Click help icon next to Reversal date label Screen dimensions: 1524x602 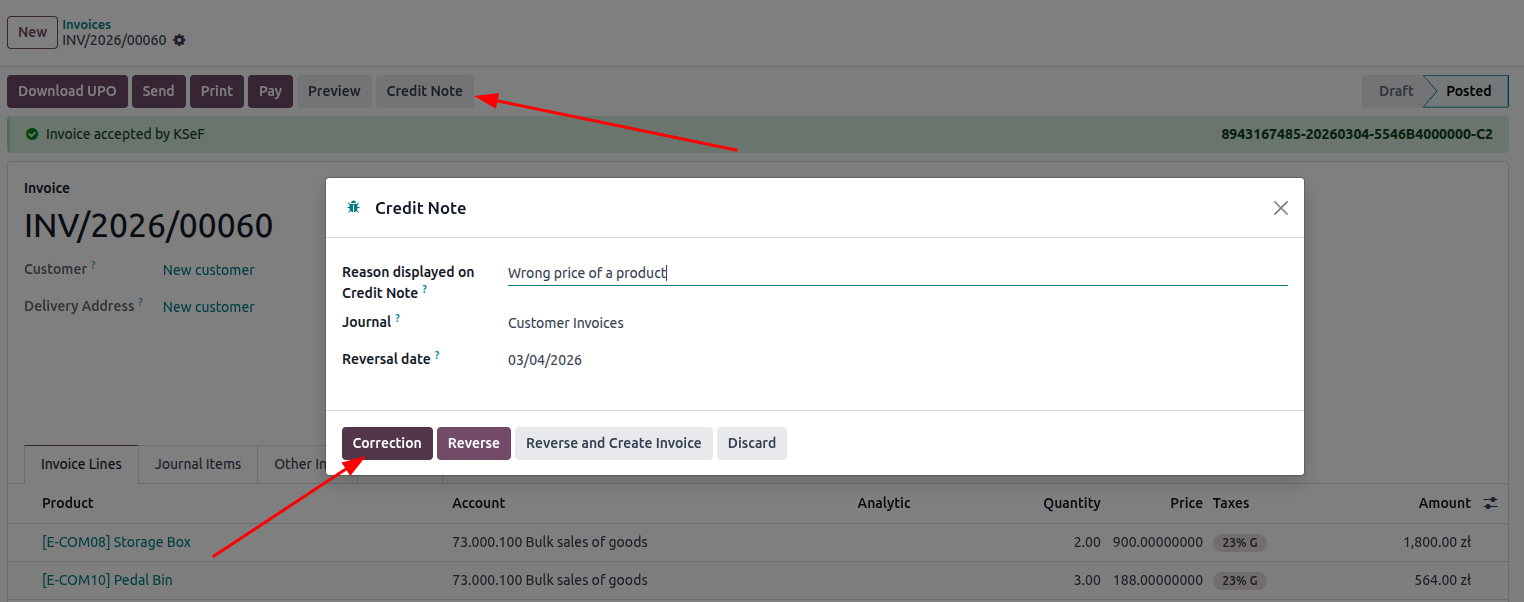click(438, 355)
